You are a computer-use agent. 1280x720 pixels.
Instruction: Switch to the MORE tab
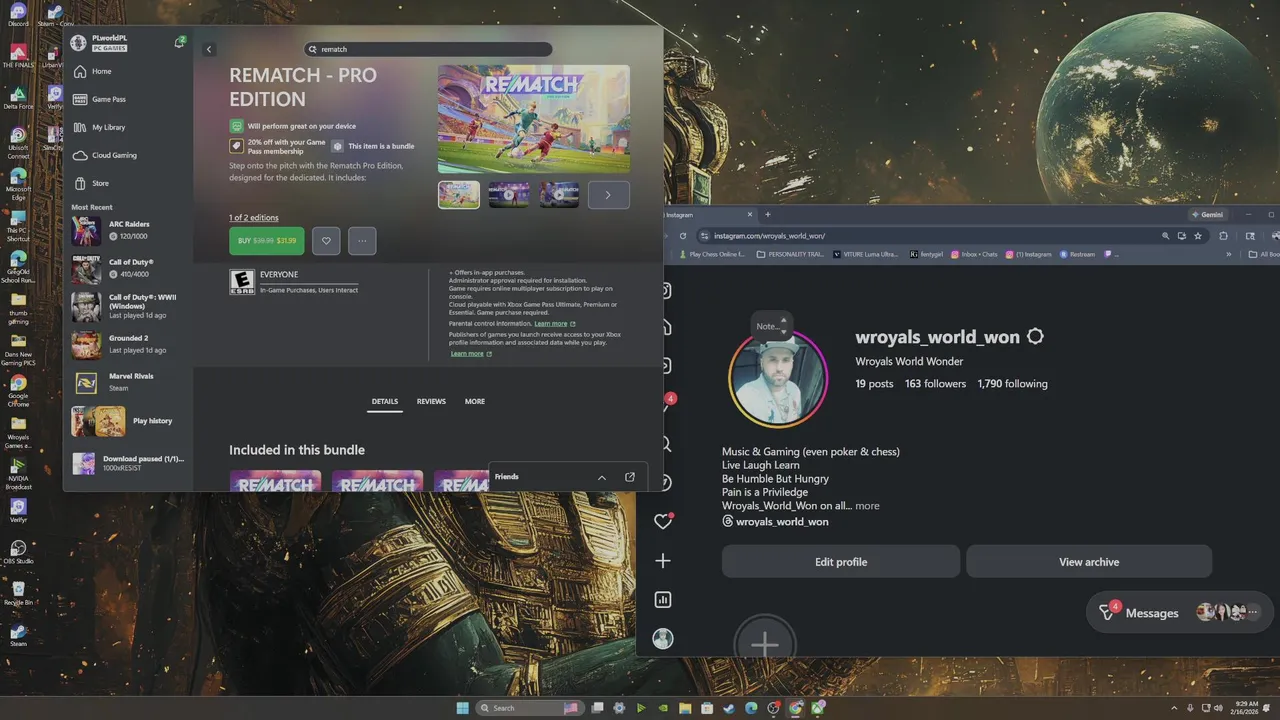pos(475,401)
